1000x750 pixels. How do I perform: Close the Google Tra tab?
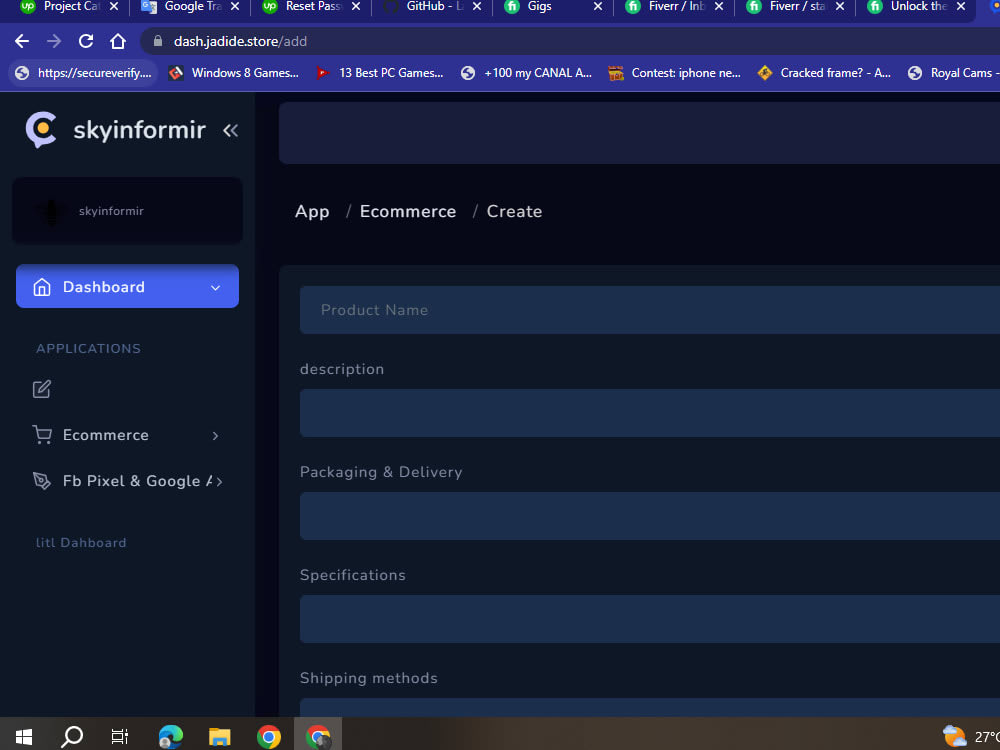point(235,6)
